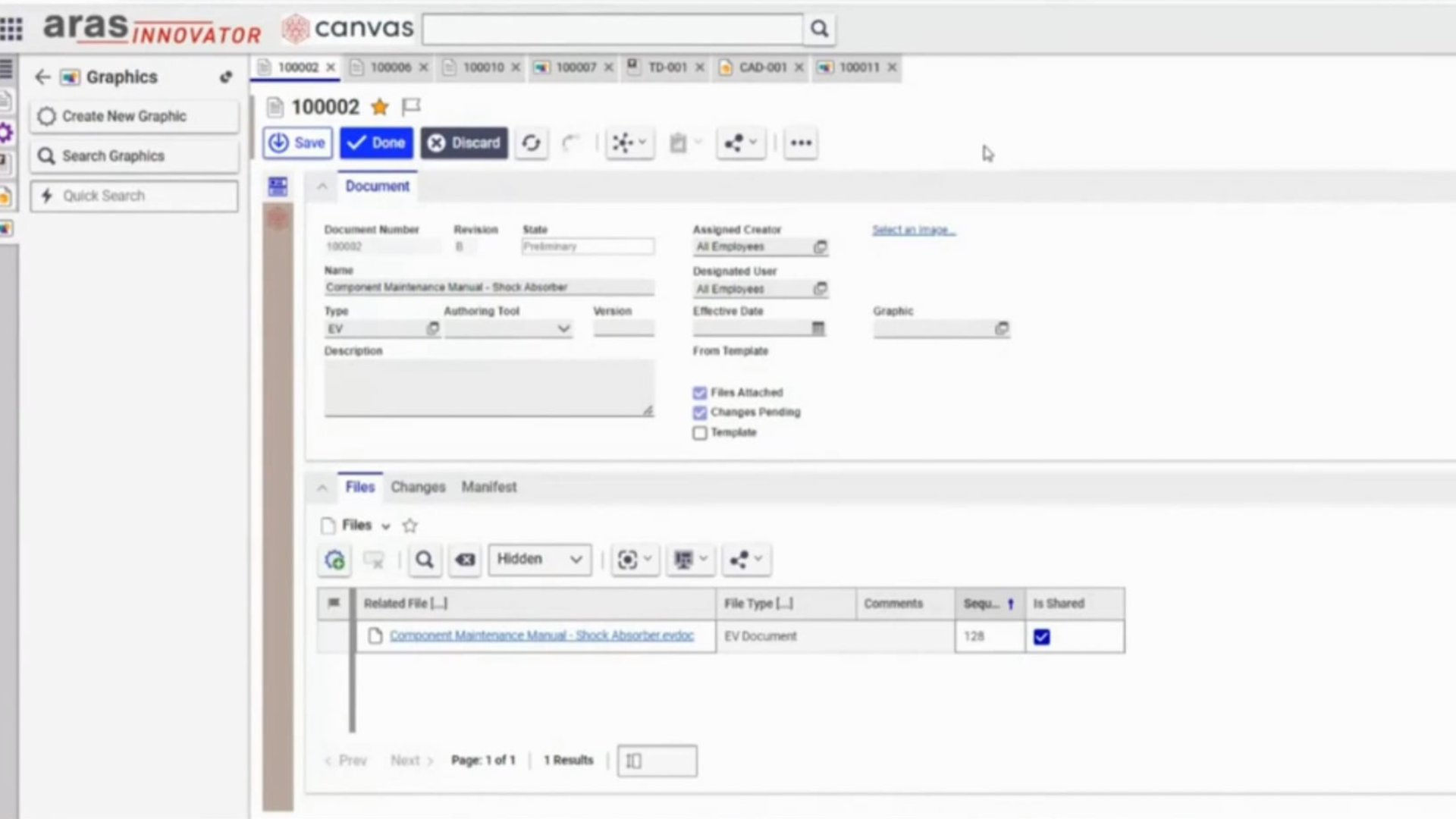The image size is (1456, 819).
Task: Click the add file icon in Files toolbar
Action: tap(334, 560)
